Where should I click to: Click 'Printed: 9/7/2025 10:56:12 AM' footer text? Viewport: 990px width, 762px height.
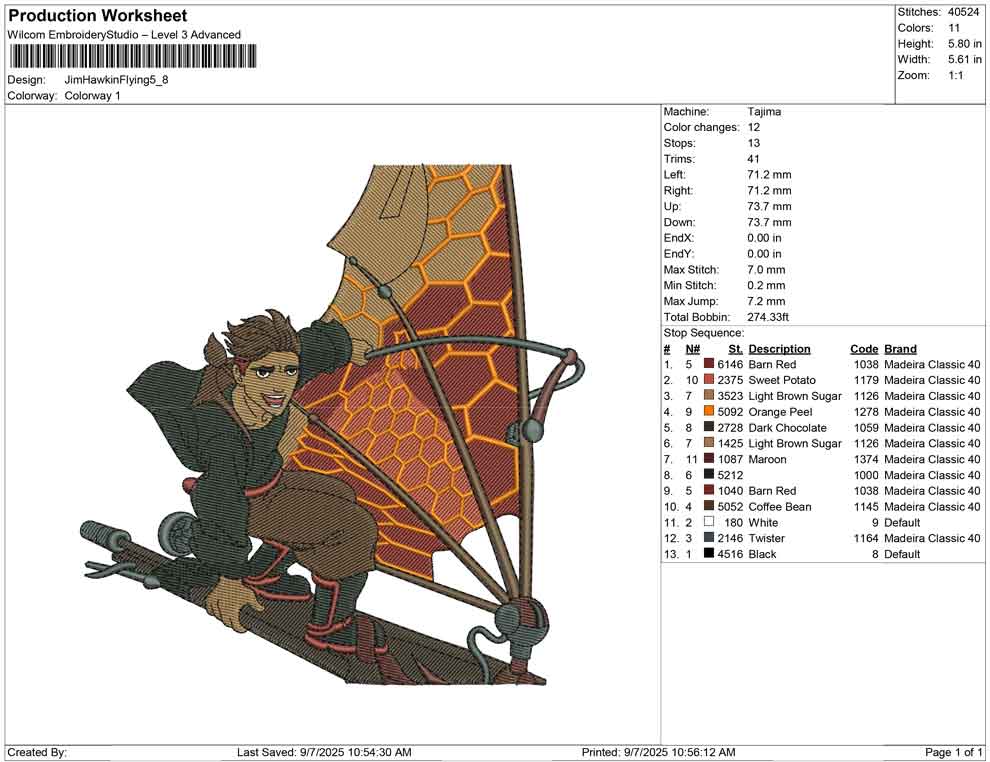coord(659,752)
